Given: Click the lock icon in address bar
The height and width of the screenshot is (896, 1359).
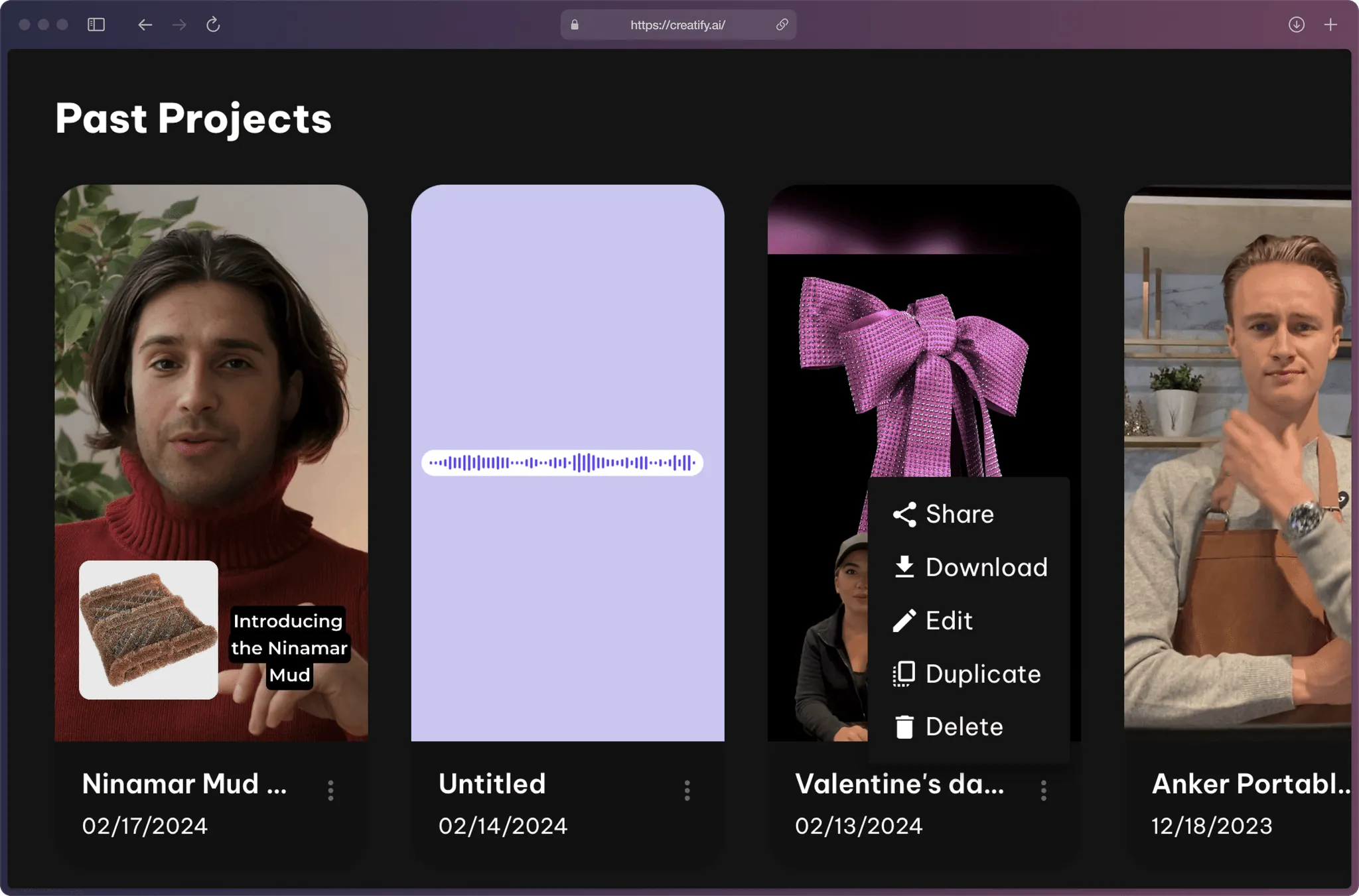Looking at the screenshot, I should (x=575, y=25).
